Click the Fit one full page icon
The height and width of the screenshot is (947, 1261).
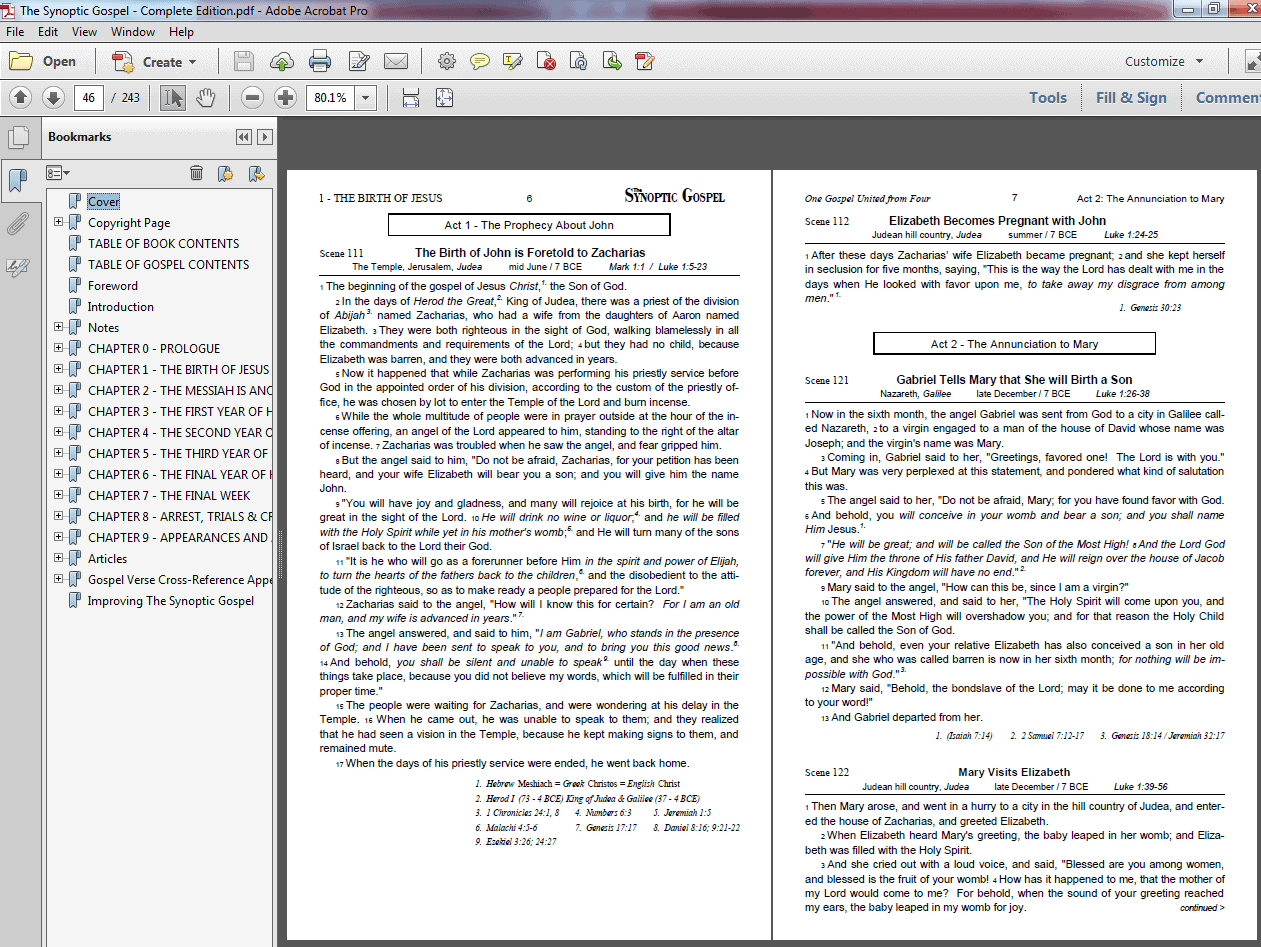(x=444, y=97)
